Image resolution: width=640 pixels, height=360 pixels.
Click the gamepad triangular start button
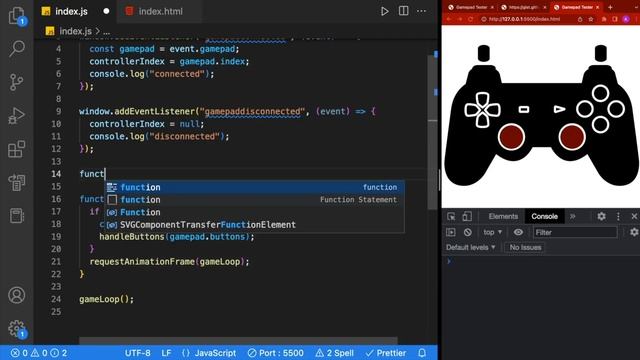point(559,109)
